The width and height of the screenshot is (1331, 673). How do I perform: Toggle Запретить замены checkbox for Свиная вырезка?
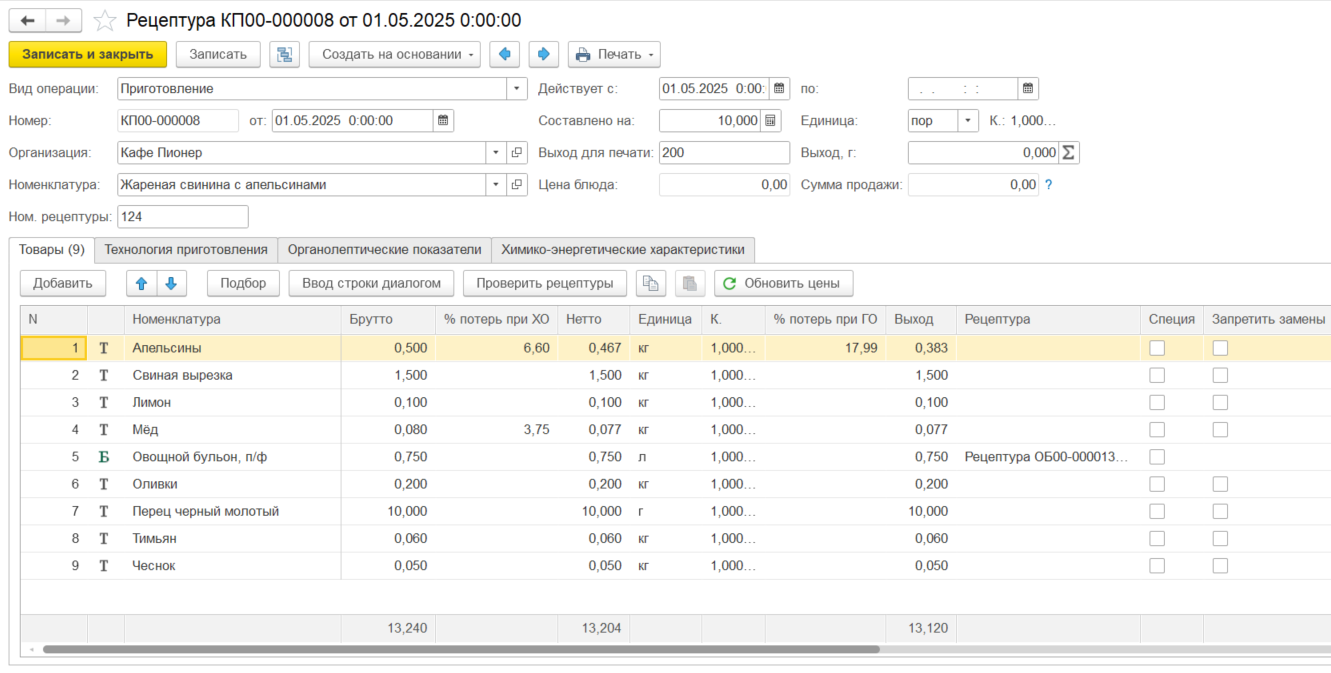pyautogui.click(x=1220, y=375)
